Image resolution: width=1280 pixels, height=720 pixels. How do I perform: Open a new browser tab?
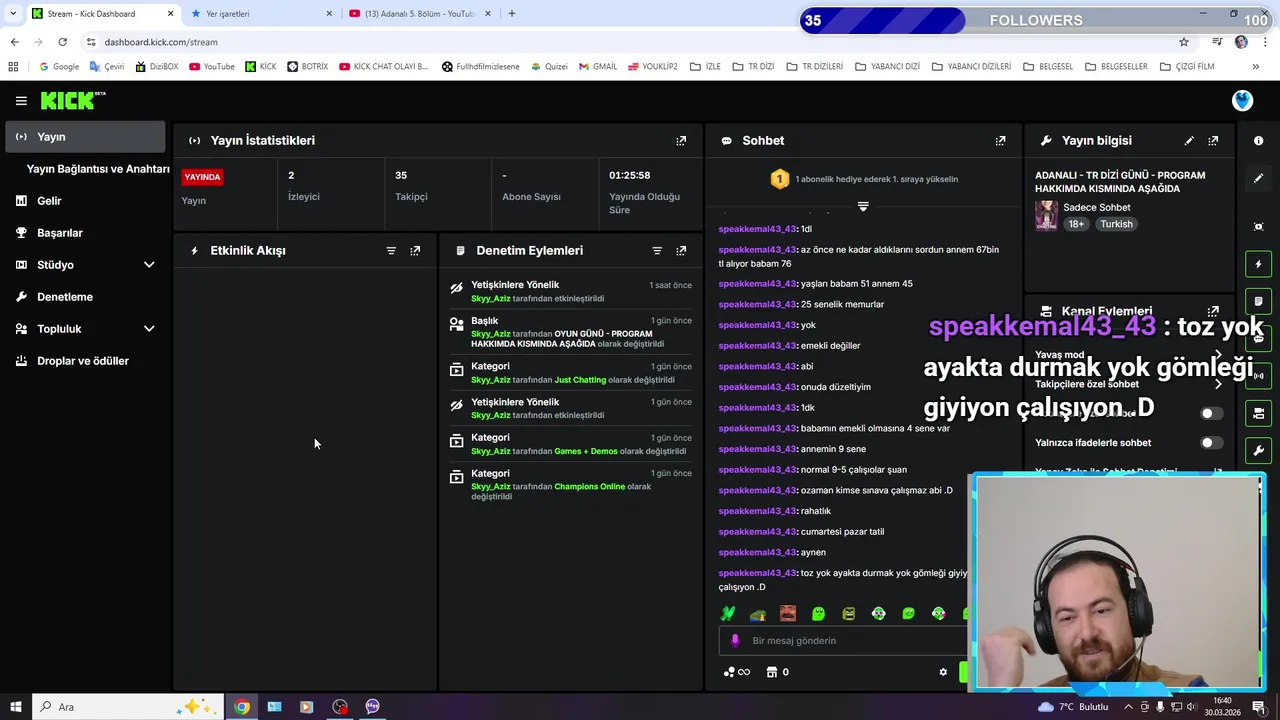511,13
